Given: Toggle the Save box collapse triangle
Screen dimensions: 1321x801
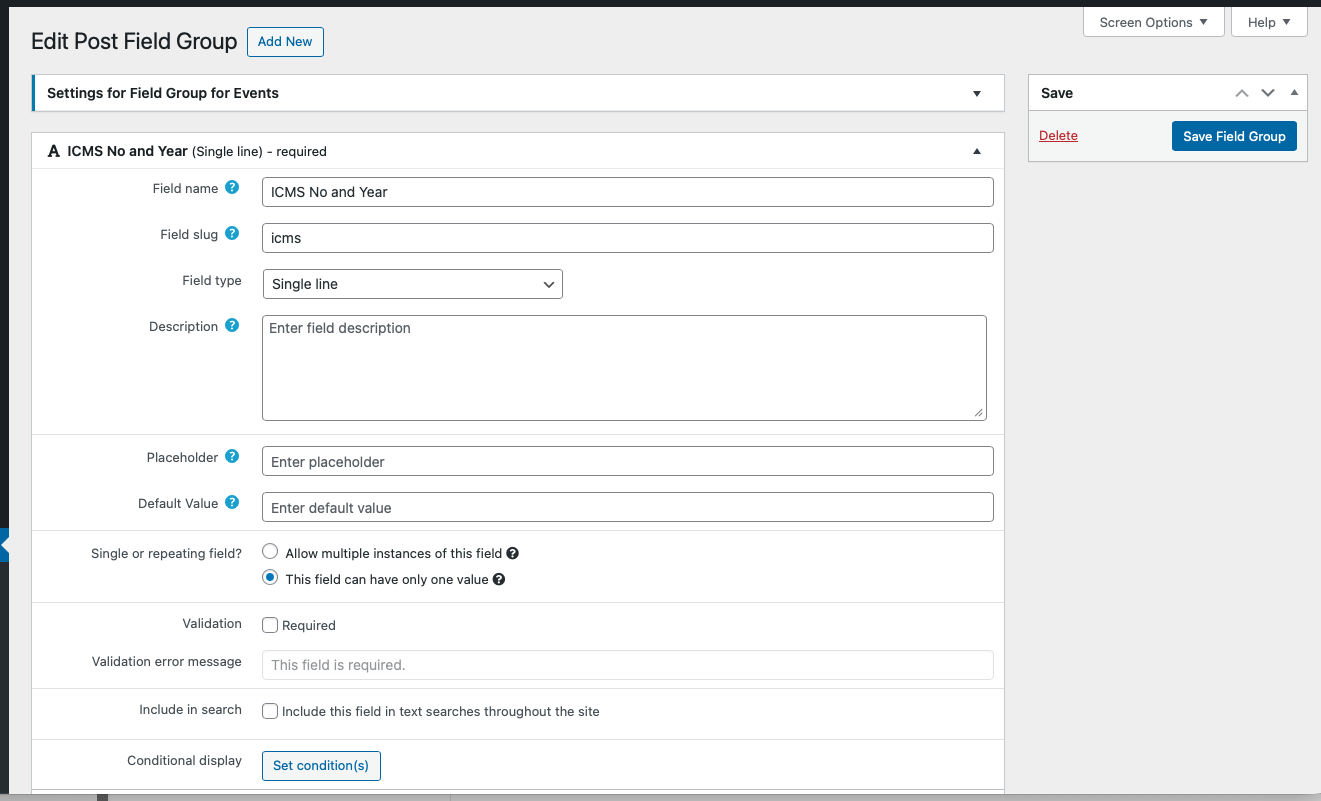Looking at the screenshot, I should [x=1294, y=93].
